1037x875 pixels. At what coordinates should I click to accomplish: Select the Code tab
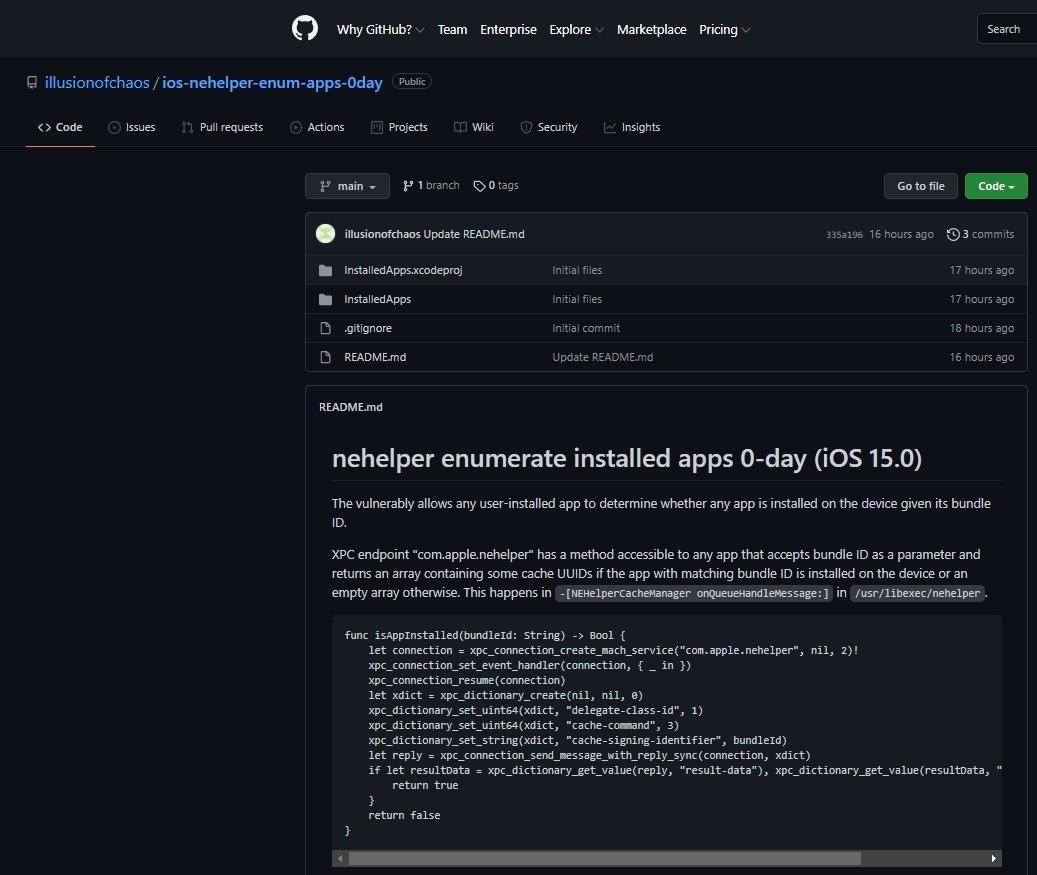point(60,127)
